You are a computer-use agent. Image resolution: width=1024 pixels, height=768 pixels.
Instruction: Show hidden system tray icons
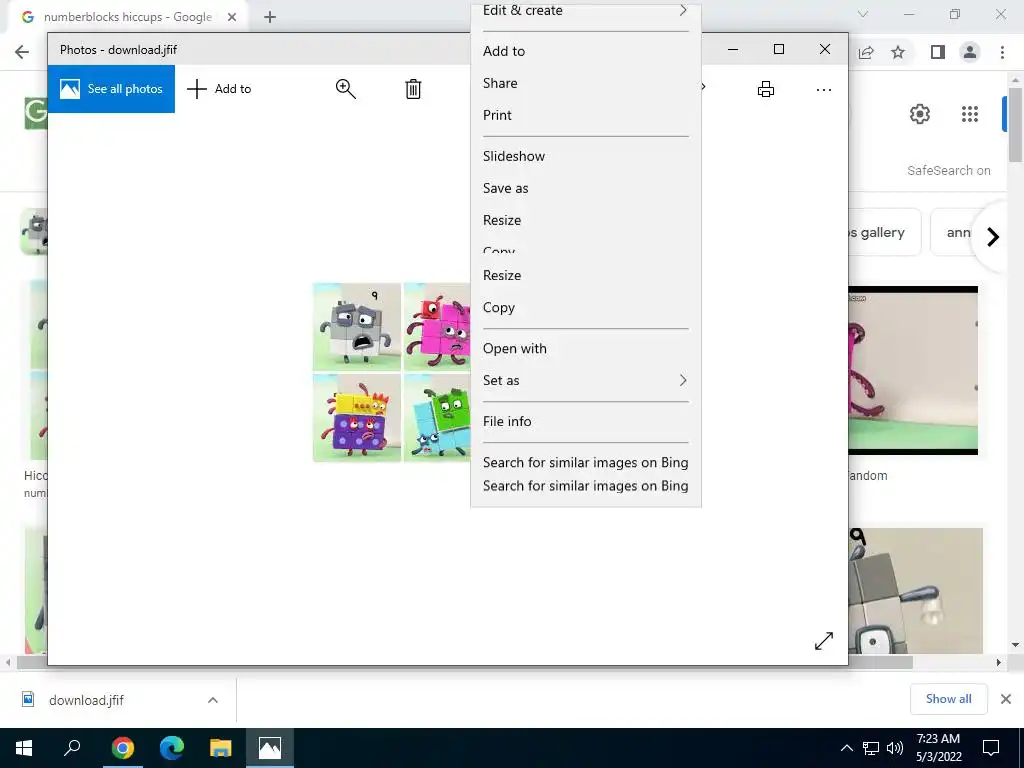pos(846,748)
